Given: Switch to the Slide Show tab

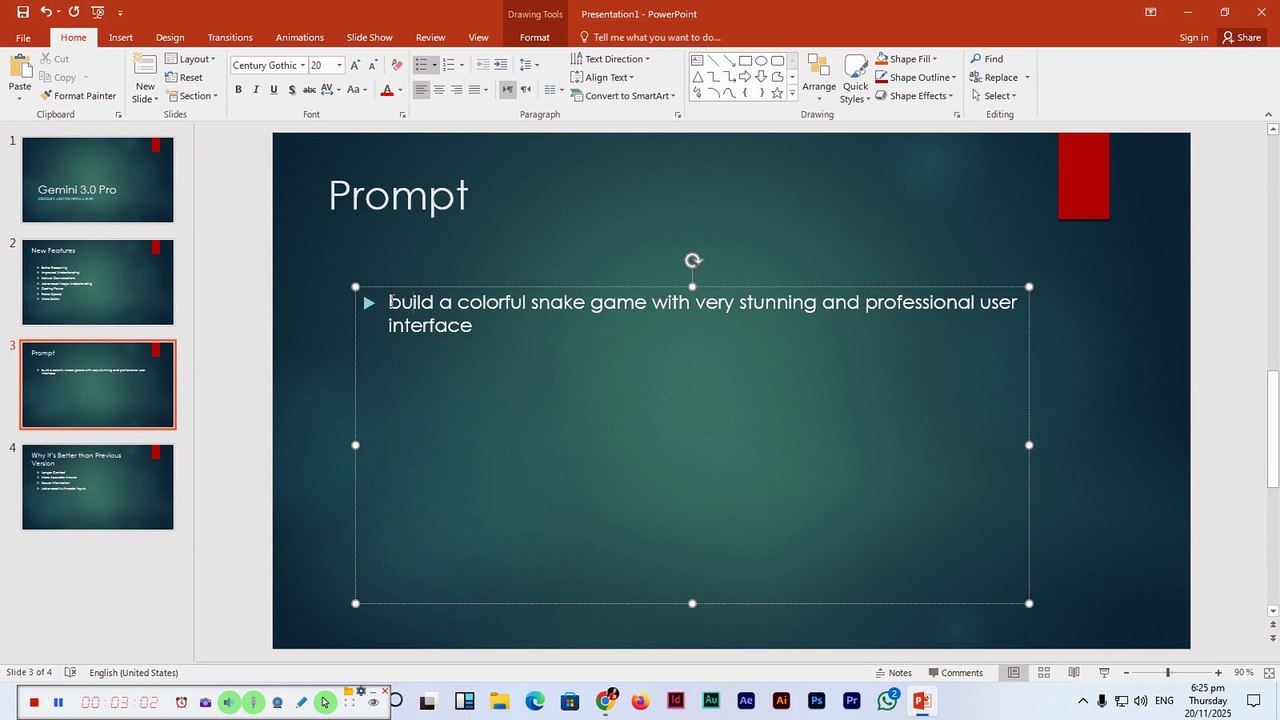Looking at the screenshot, I should point(370,37).
